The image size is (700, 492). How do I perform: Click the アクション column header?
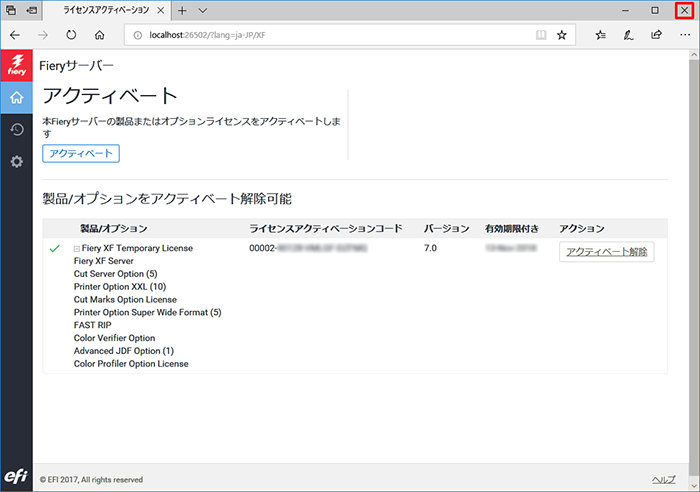(x=582, y=229)
